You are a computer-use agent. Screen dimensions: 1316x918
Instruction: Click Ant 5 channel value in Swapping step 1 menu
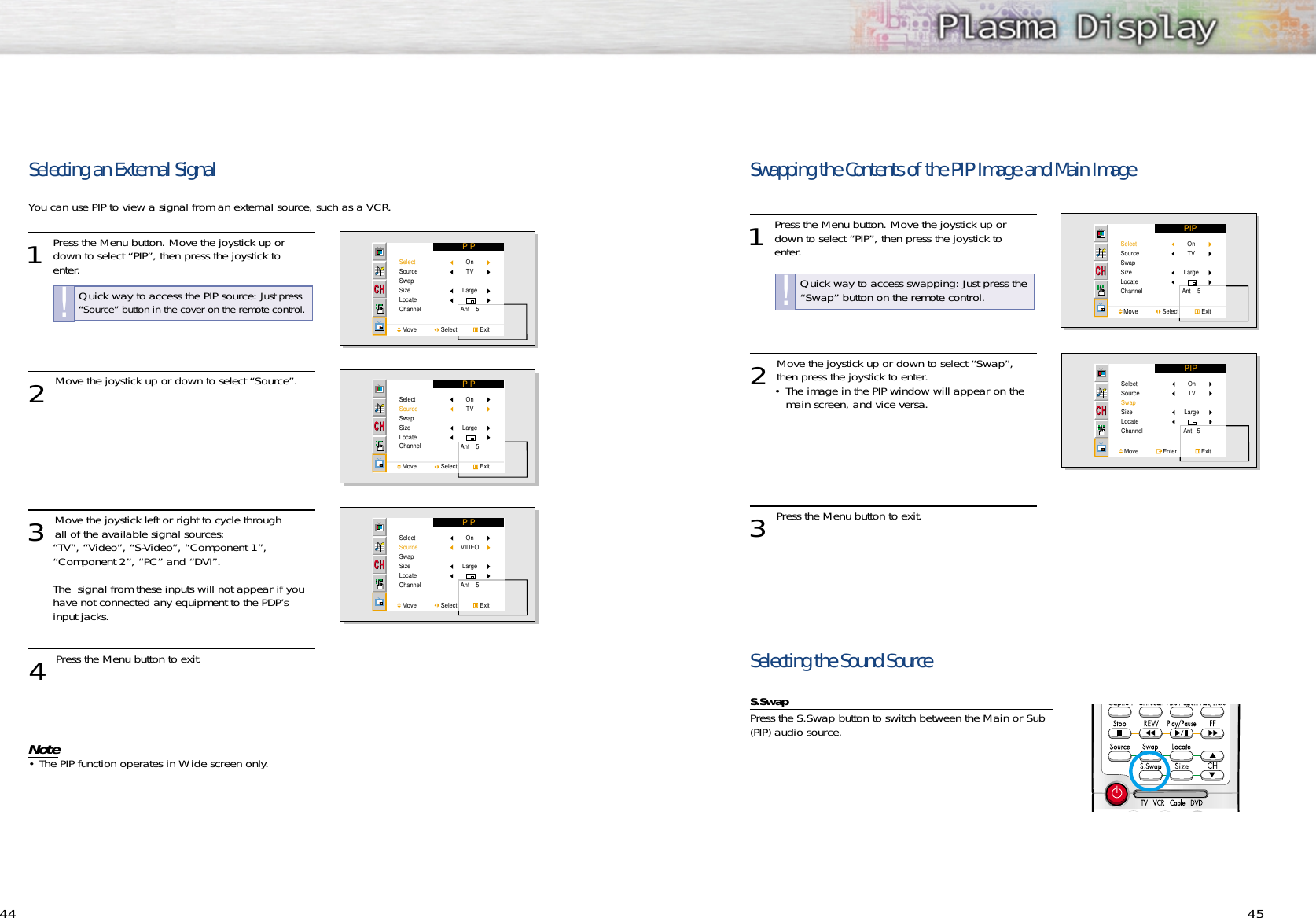coord(1191,292)
